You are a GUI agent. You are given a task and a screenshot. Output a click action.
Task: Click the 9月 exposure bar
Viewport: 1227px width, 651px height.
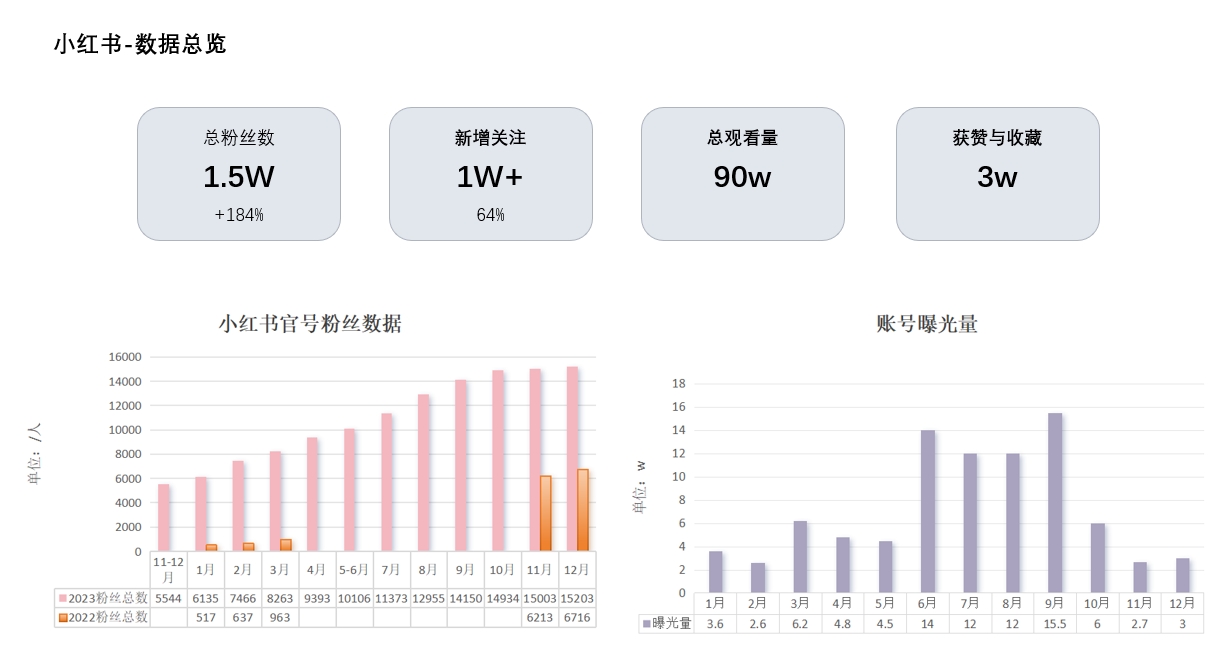coord(1055,503)
